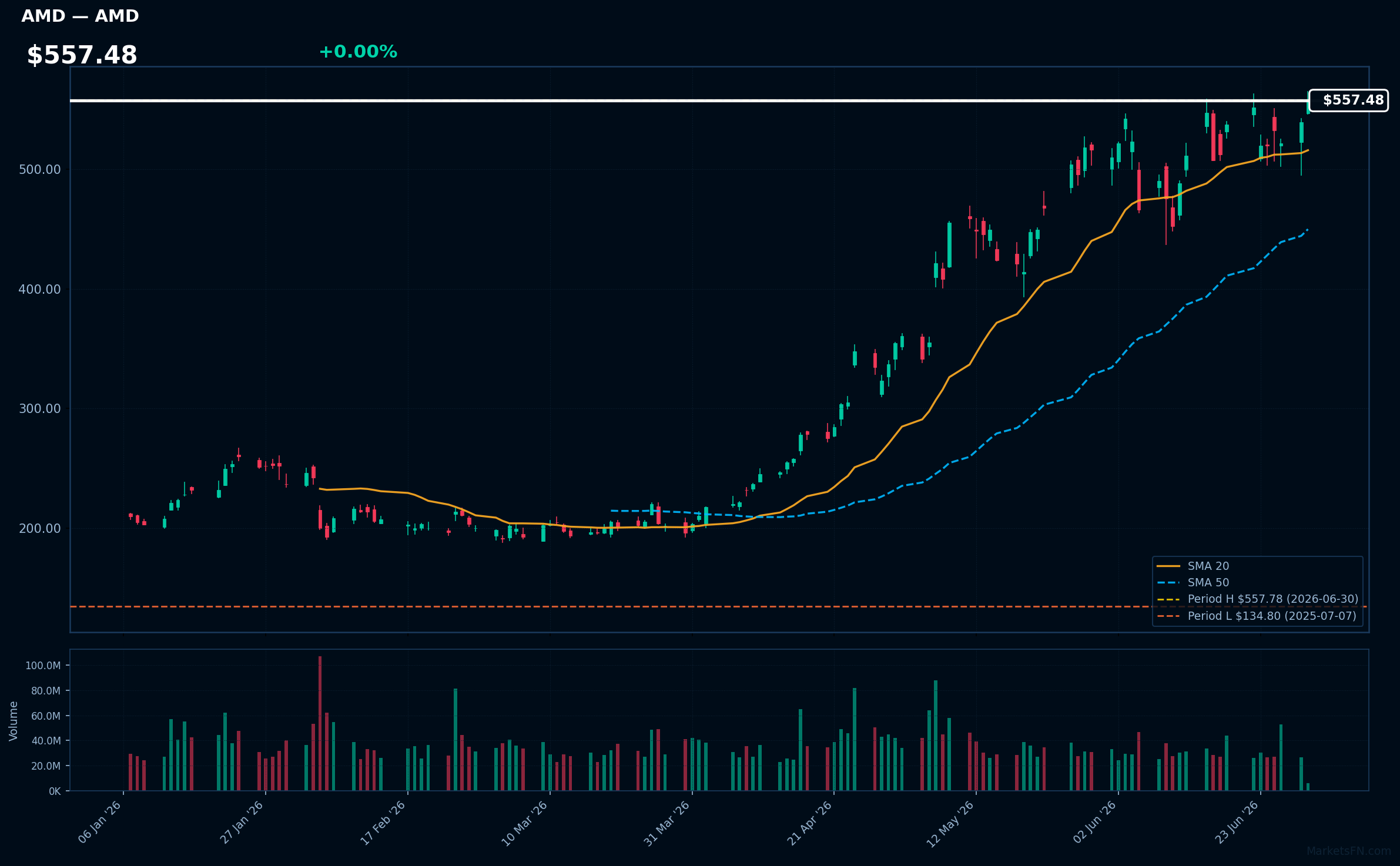Click the 31 Mar '26 date label

[666, 823]
